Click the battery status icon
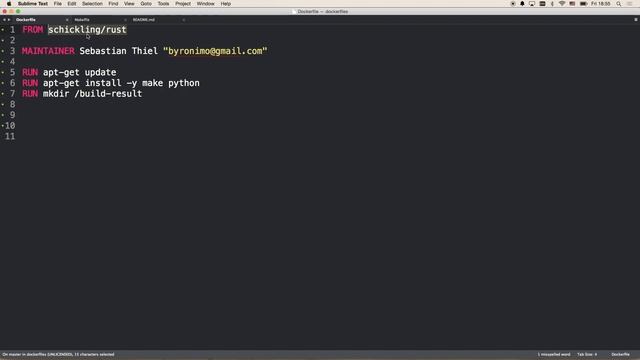This screenshot has width=640, height=360. (583, 4)
